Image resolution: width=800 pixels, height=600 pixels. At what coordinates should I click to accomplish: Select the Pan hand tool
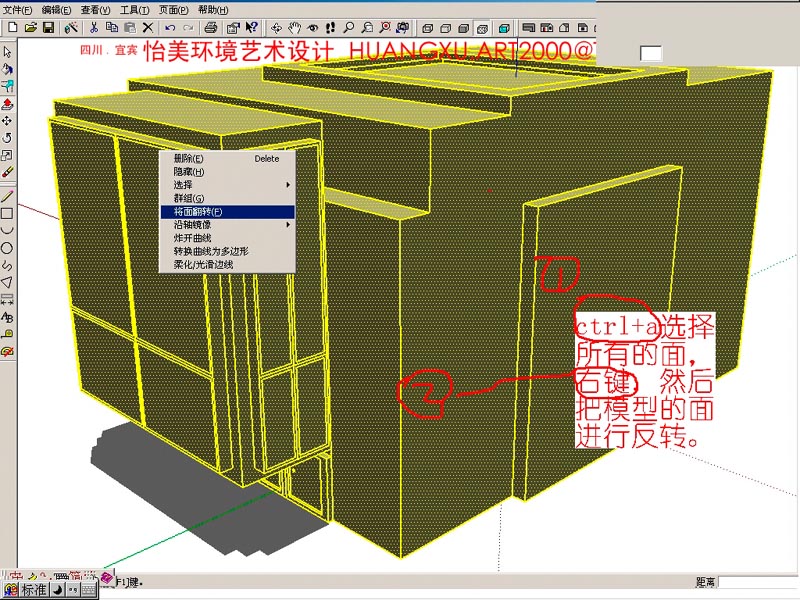(x=294, y=28)
